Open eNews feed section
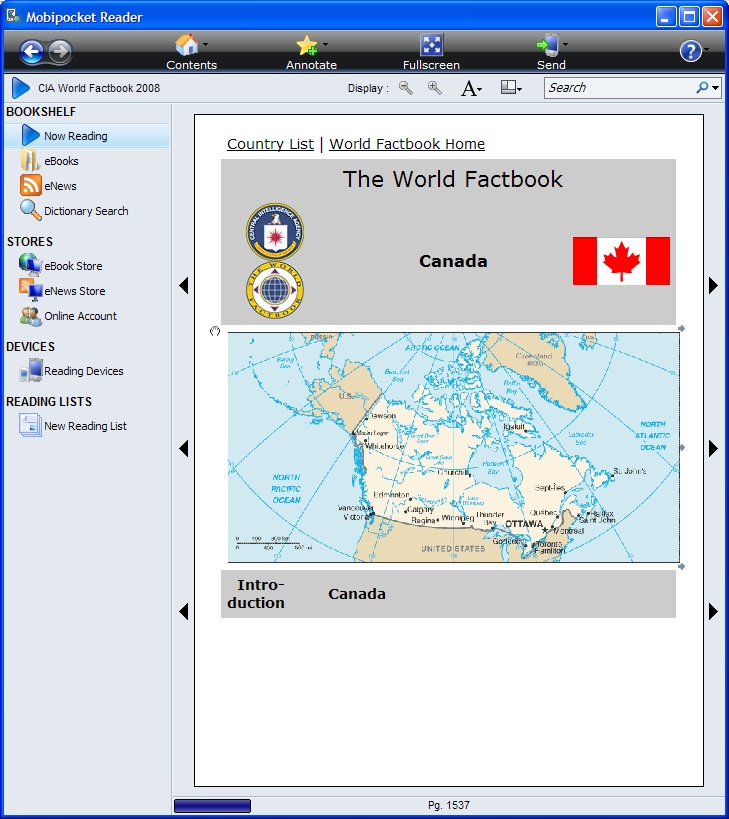The width and height of the screenshot is (729, 819). (x=60, y=186)
